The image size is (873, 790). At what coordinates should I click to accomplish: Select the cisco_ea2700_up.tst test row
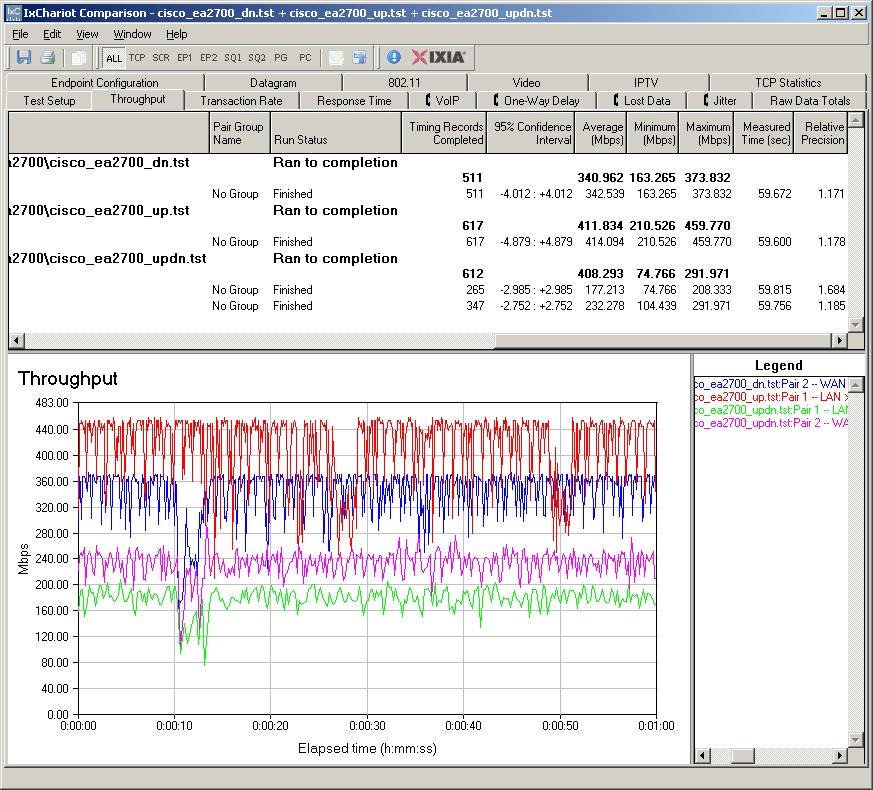[428, 210]
